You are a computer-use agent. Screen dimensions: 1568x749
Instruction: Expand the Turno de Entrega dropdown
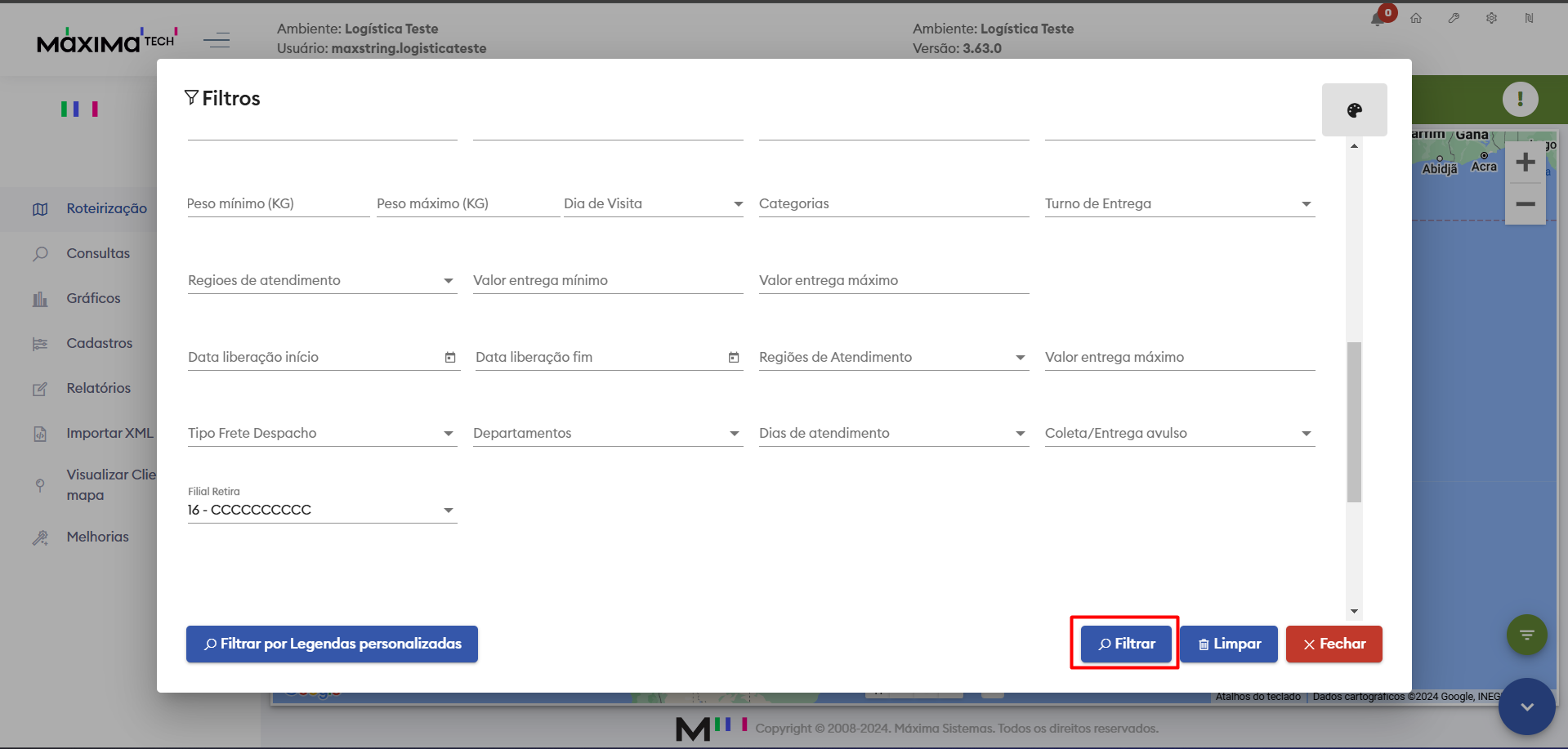click(1180, 204)
